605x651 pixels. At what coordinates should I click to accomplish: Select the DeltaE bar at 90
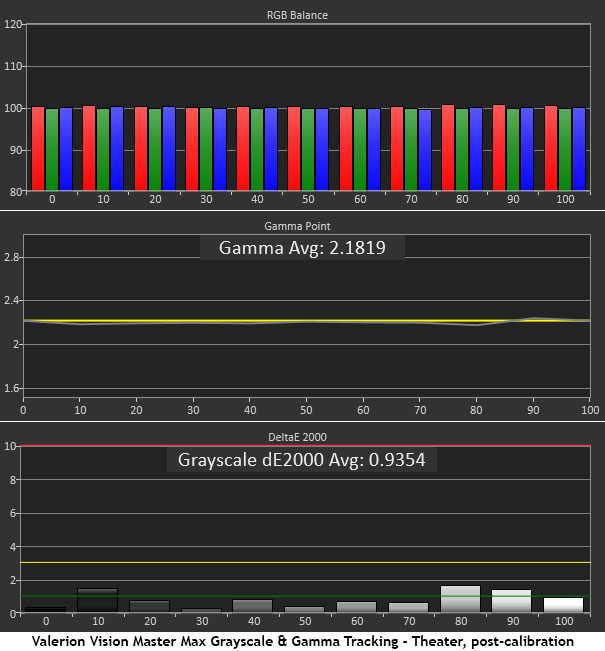[511, 601]
